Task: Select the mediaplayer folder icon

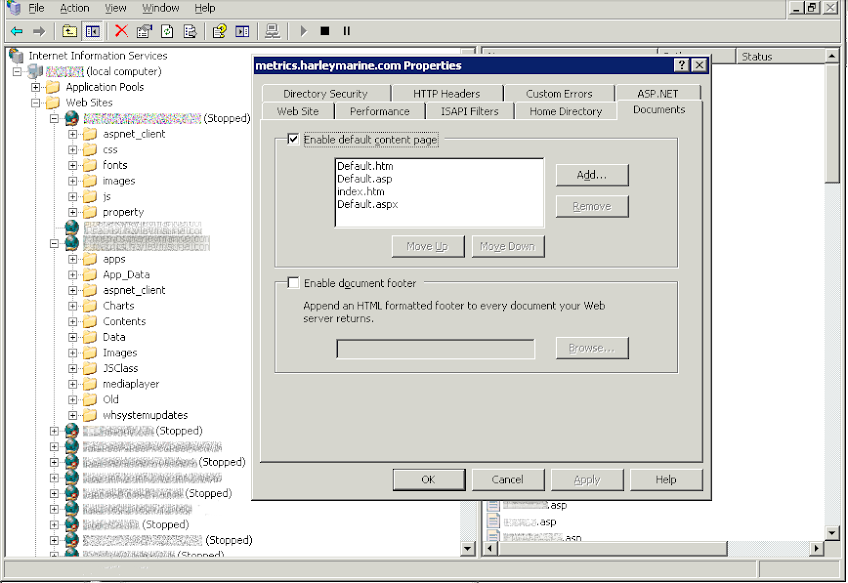Action: (90, 384)
